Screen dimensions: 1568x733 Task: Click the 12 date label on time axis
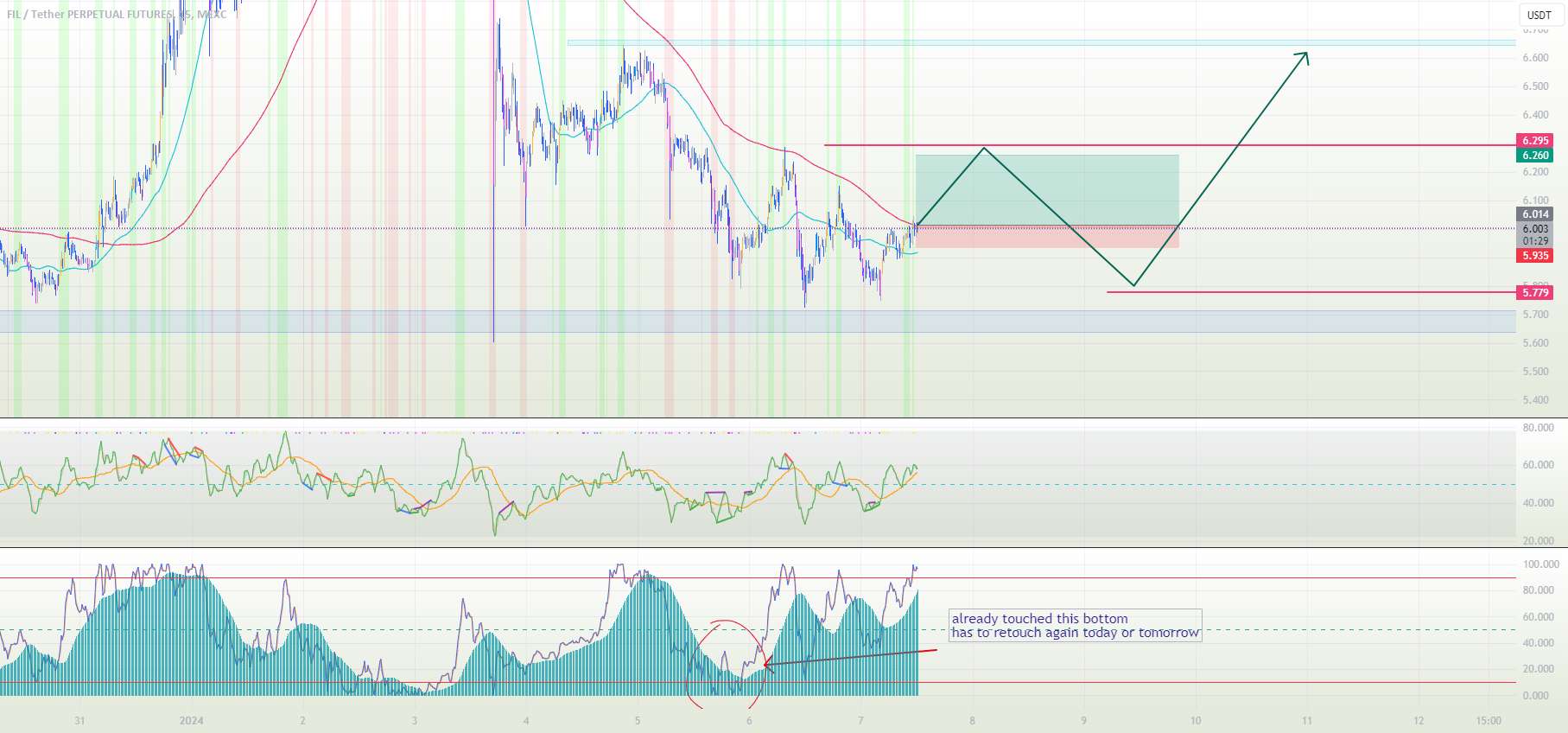(1418, 721)
